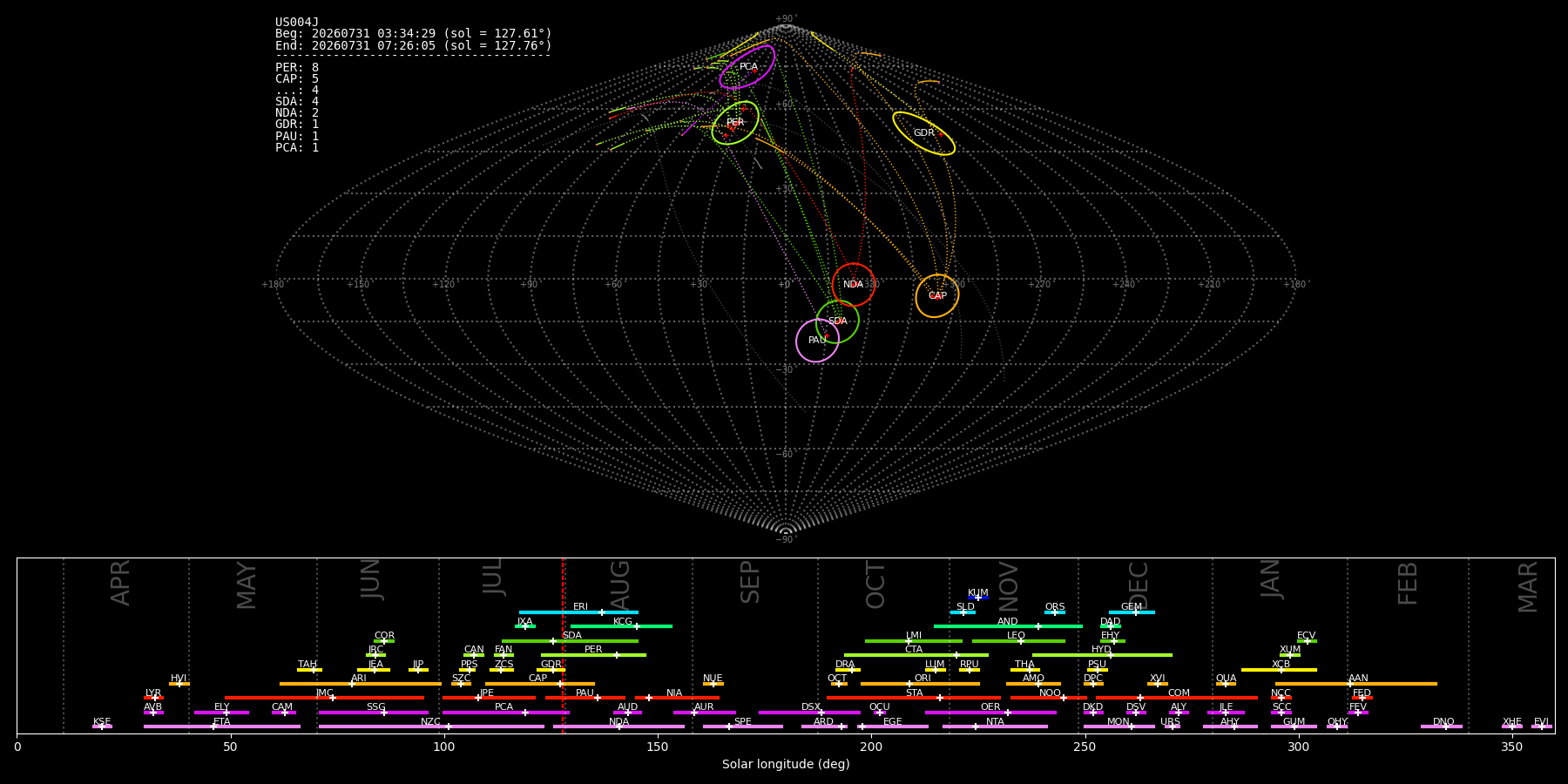The height and width of the screenshot is (784, 1568).
Task: Click the COM shower bar in timeline
Action: click(x=1178, y=698)
